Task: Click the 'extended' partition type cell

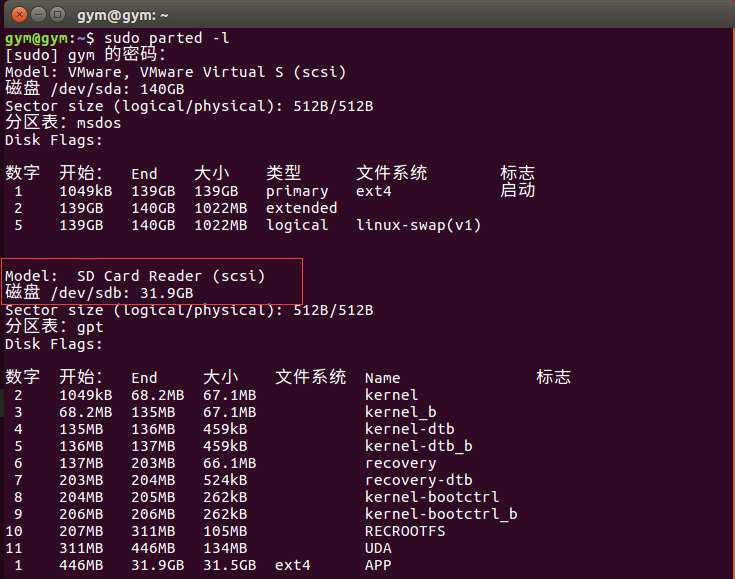Action: coord(301,208)
